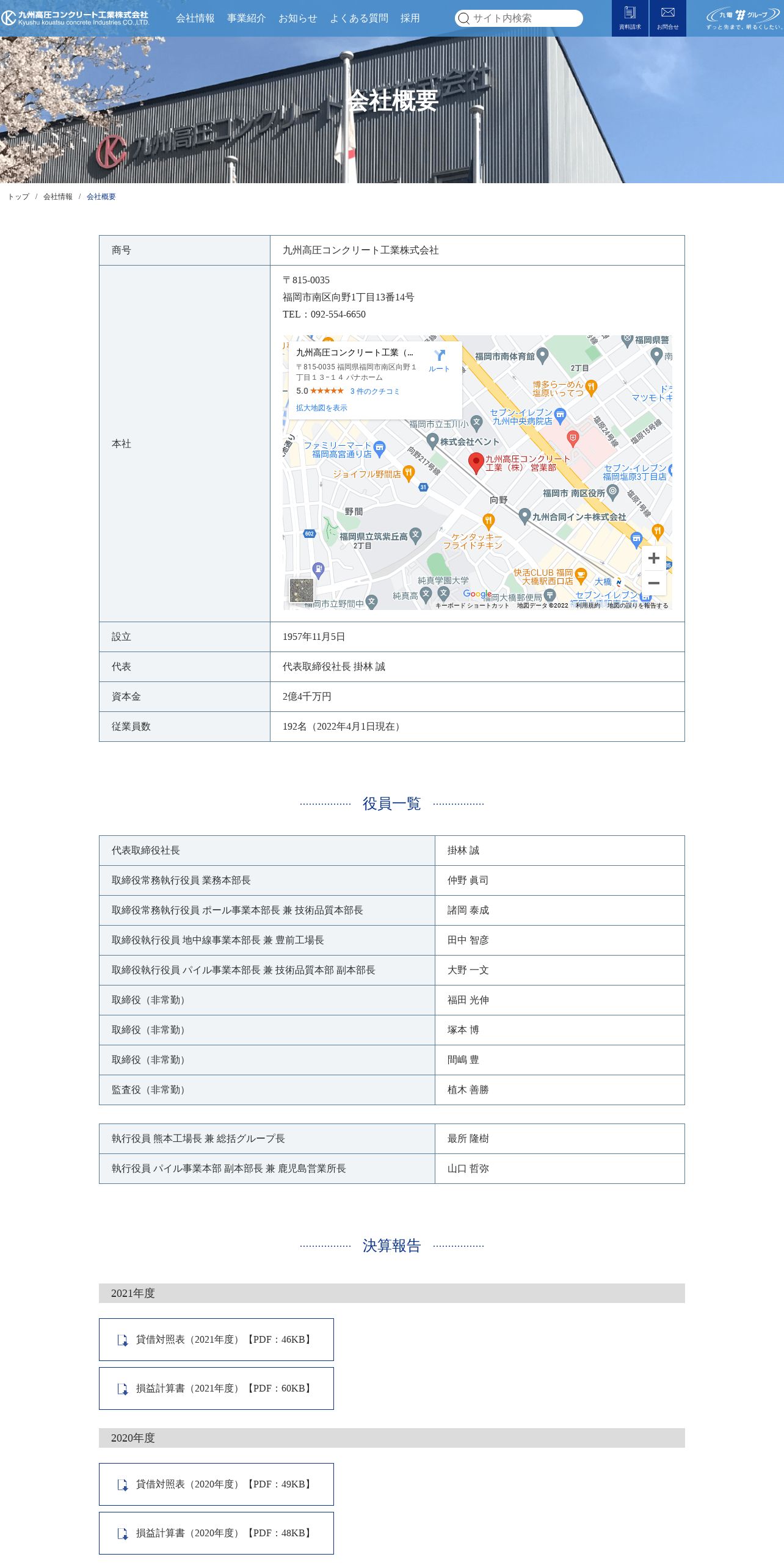Click 福岡市 南区役所 map icon
The image size is (784, 1568).
(612, 492)
